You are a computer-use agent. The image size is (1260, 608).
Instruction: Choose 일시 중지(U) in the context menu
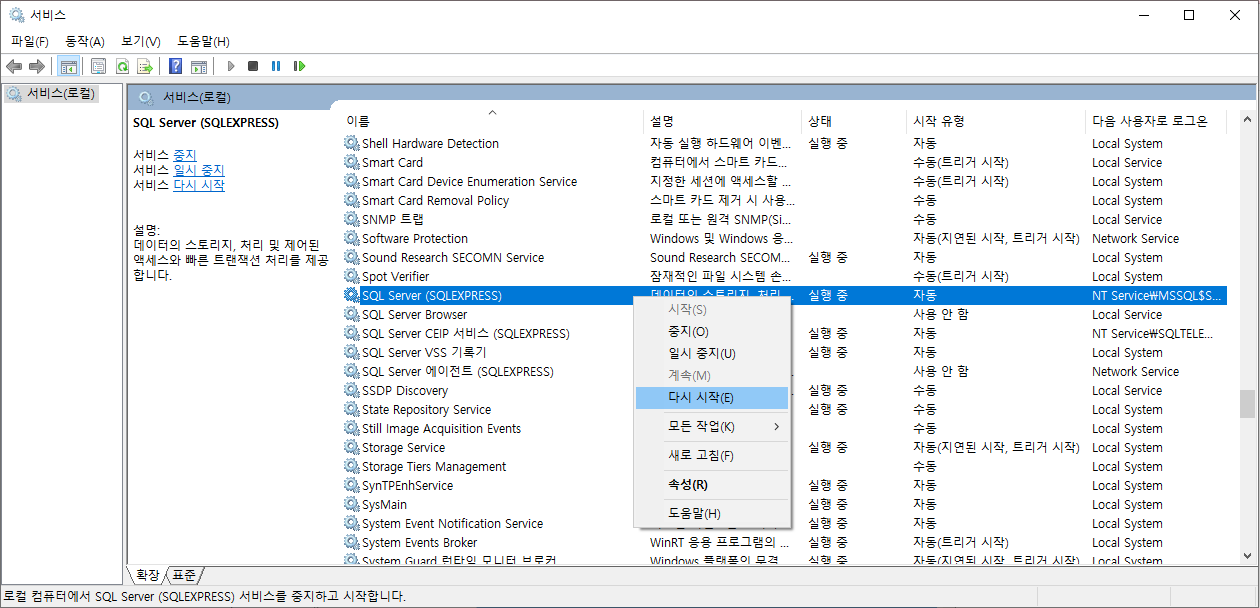coord(712,353)
